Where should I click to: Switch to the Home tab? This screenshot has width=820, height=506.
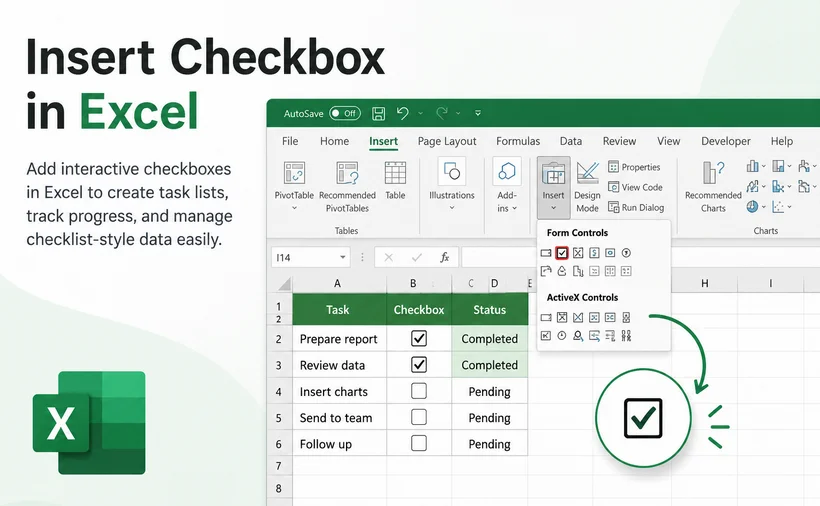pyautogui.click(x=334, y=141)
